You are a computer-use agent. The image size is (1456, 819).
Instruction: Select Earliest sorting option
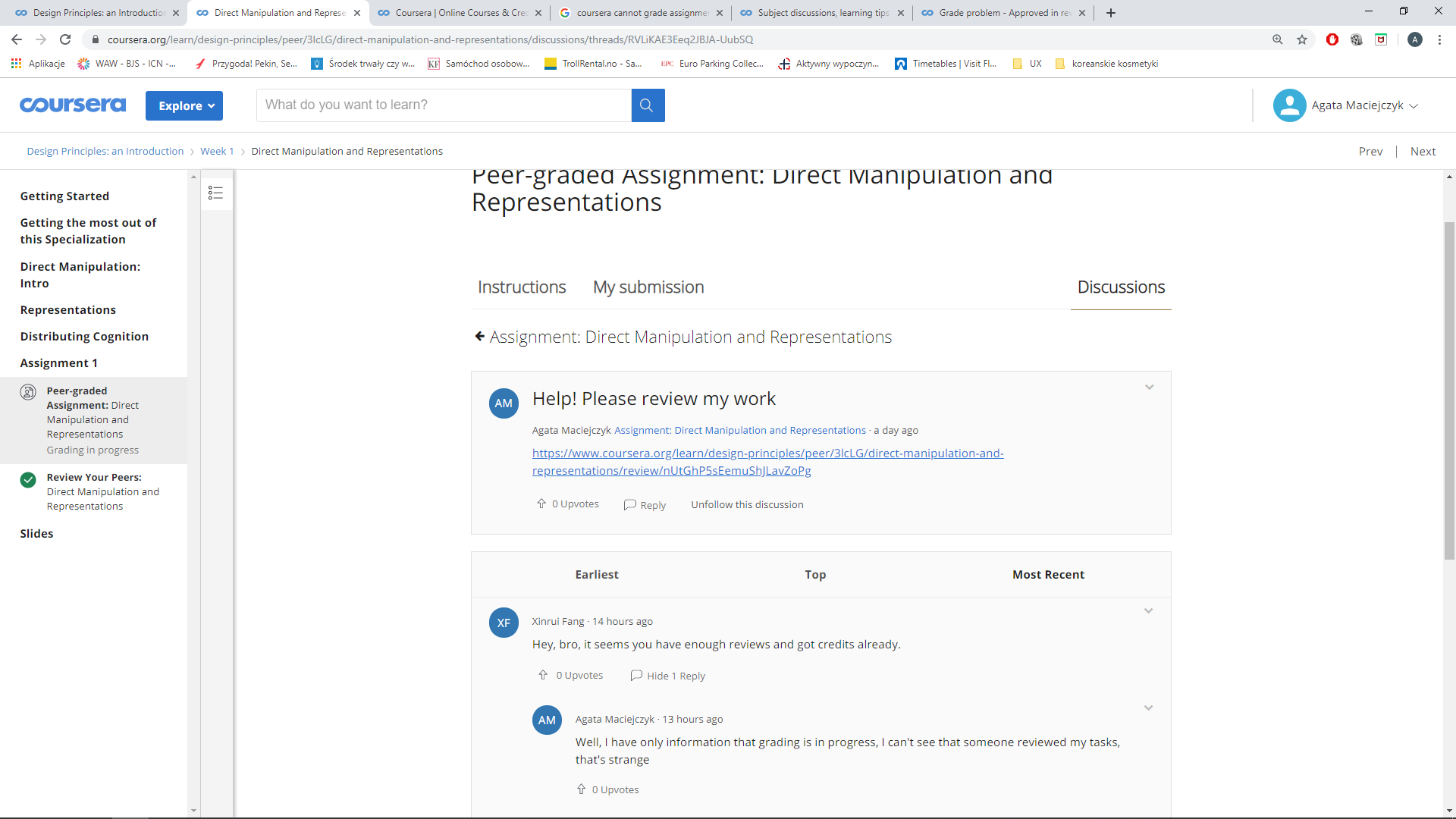point(596,574)
